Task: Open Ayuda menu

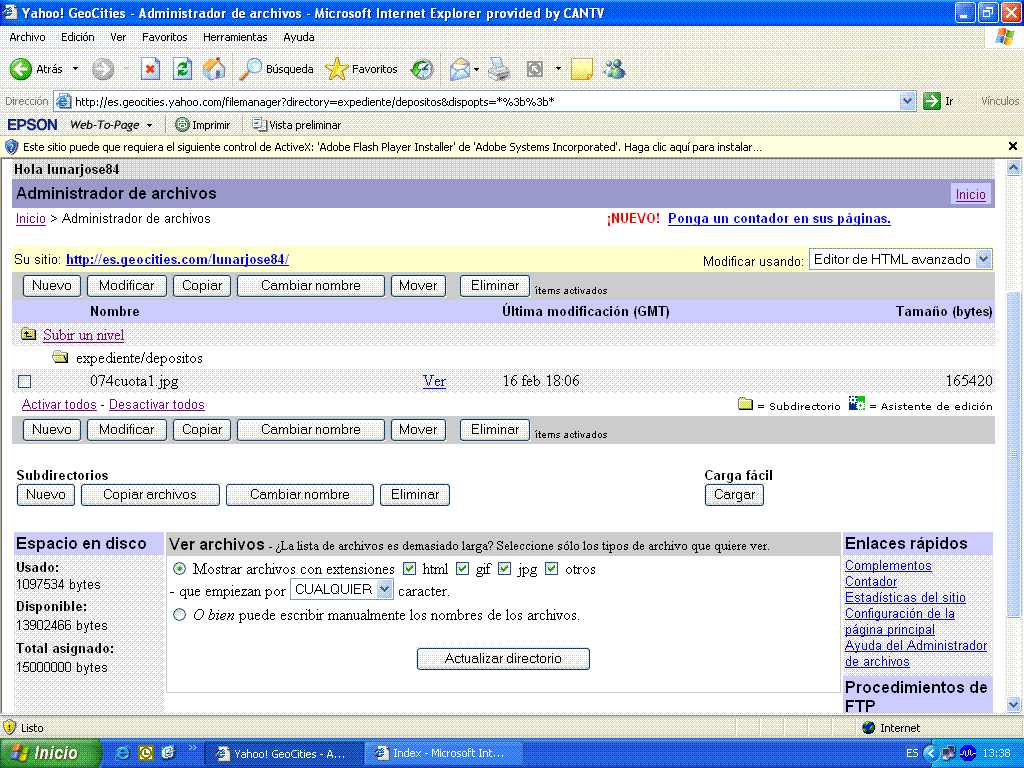Action: click(298, 37)
